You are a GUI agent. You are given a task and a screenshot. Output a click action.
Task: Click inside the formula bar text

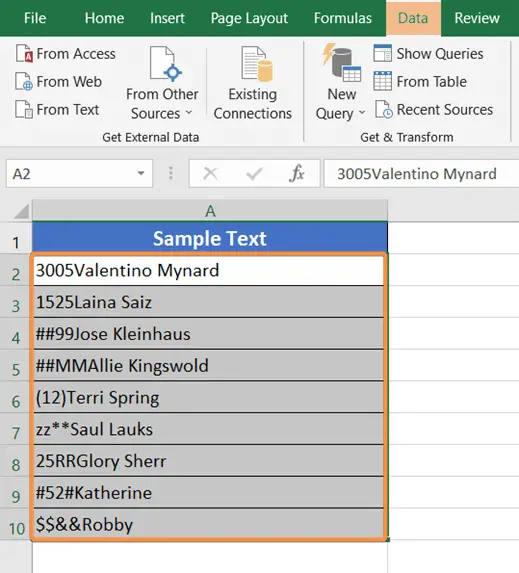tap(421, 174)
